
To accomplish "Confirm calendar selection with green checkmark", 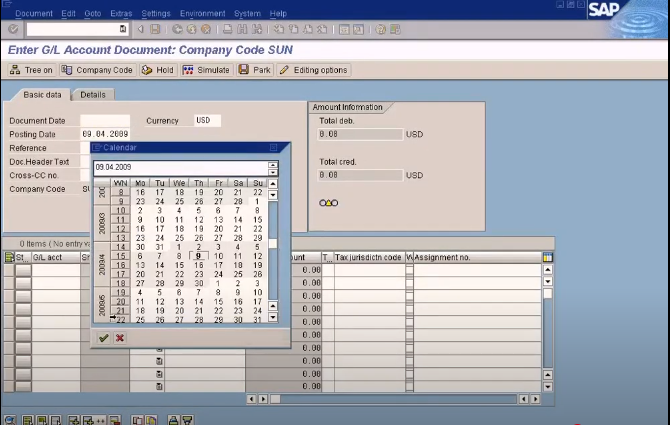I will (x=103, y=338).
